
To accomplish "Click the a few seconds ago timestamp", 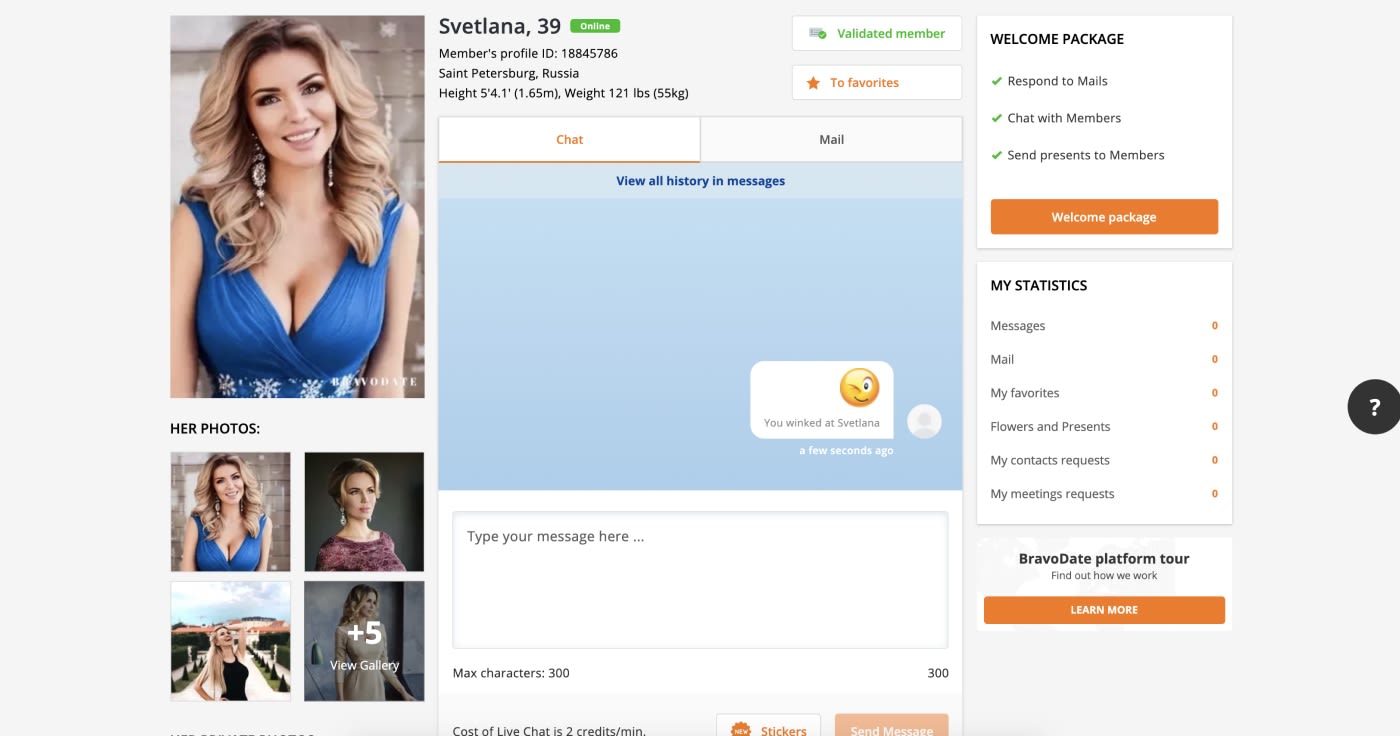I will [846, 451].
